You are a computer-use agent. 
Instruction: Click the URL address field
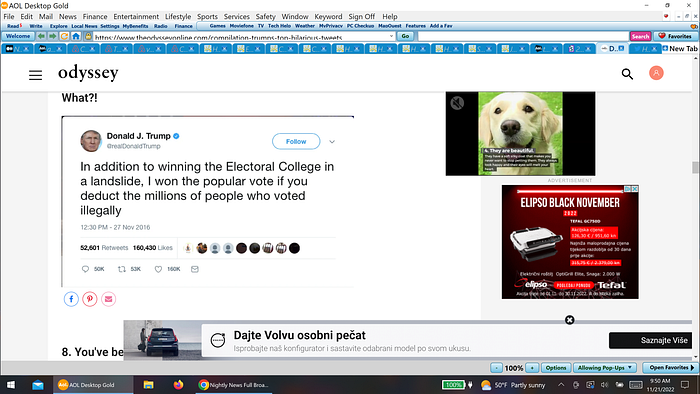[241, 37]
